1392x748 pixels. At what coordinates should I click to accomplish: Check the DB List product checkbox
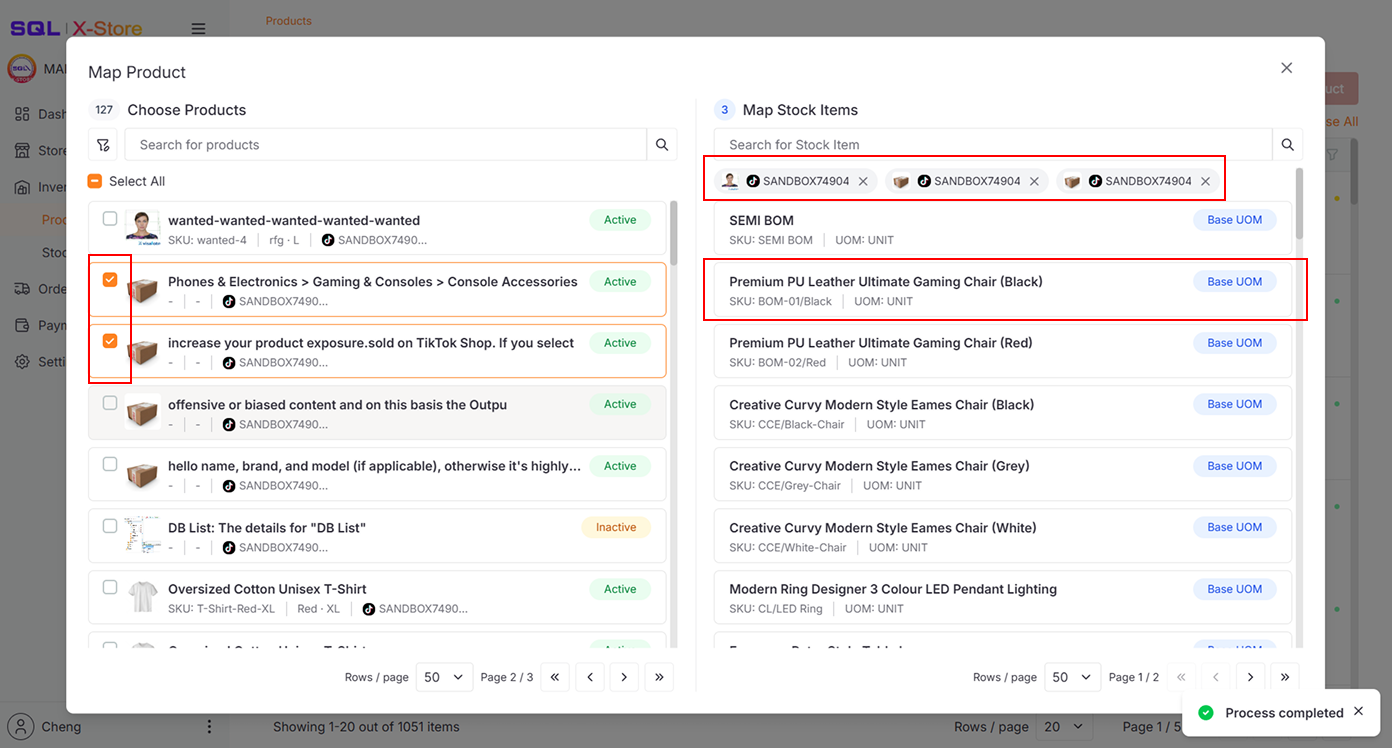[110, 526]
